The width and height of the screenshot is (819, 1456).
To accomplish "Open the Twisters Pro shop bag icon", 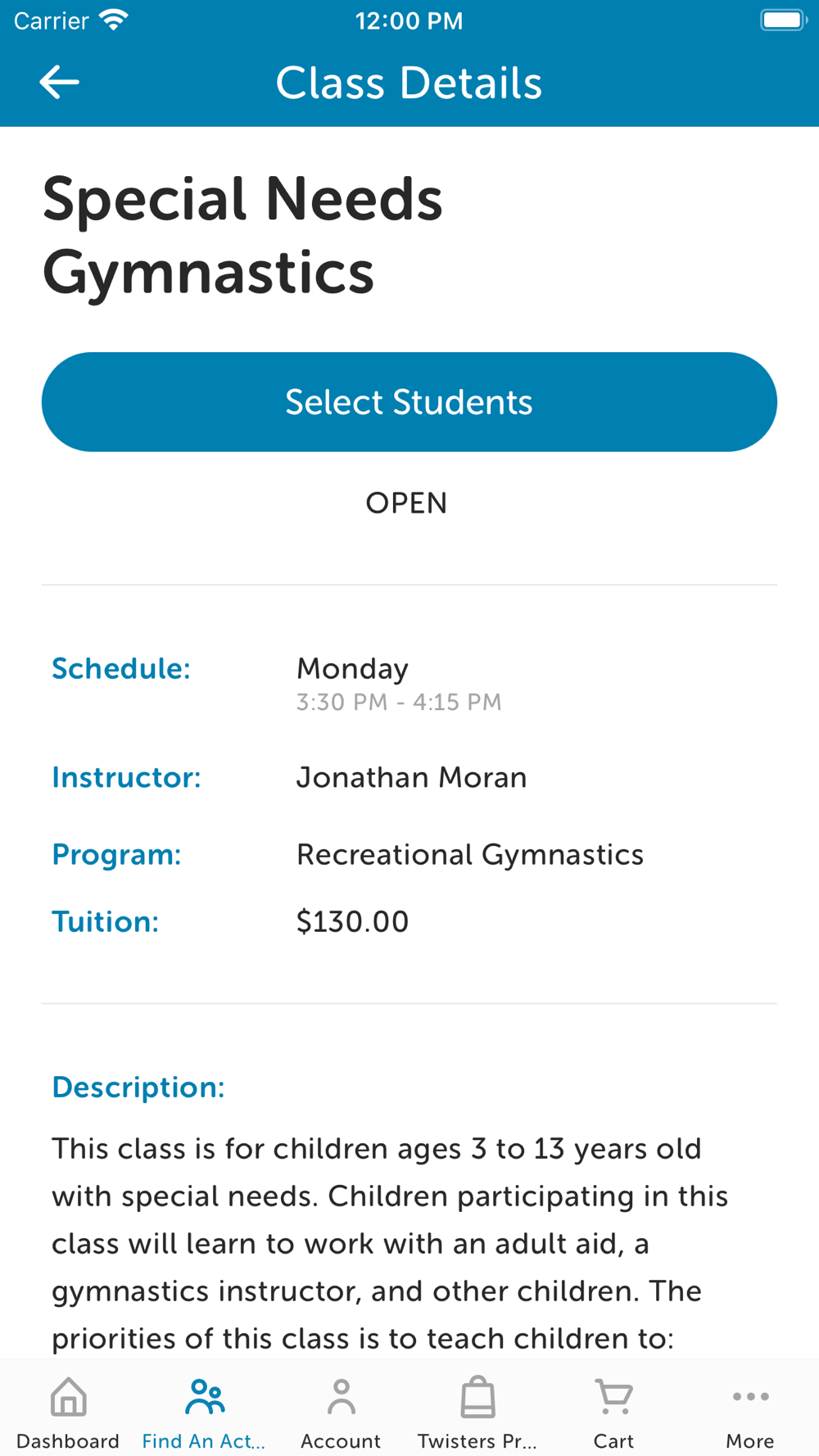I will pyautogui.click(x=477, y=1397).
